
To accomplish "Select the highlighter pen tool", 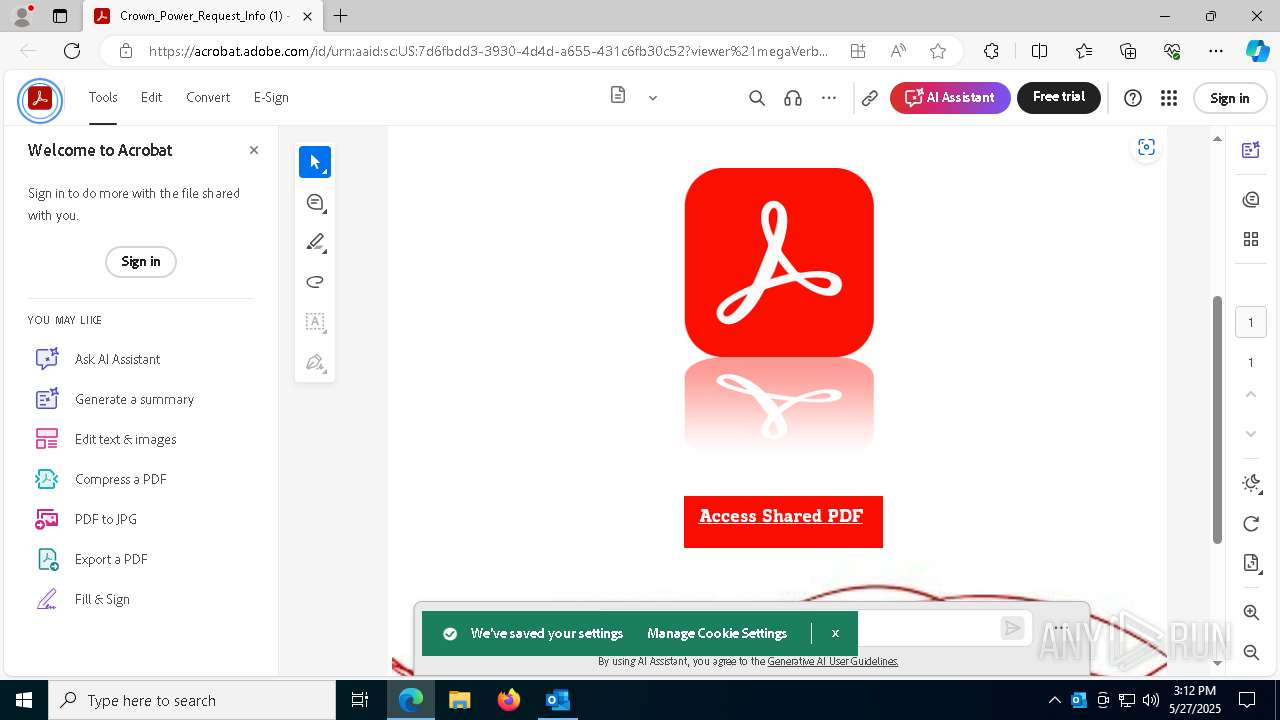I will (315, 242).
